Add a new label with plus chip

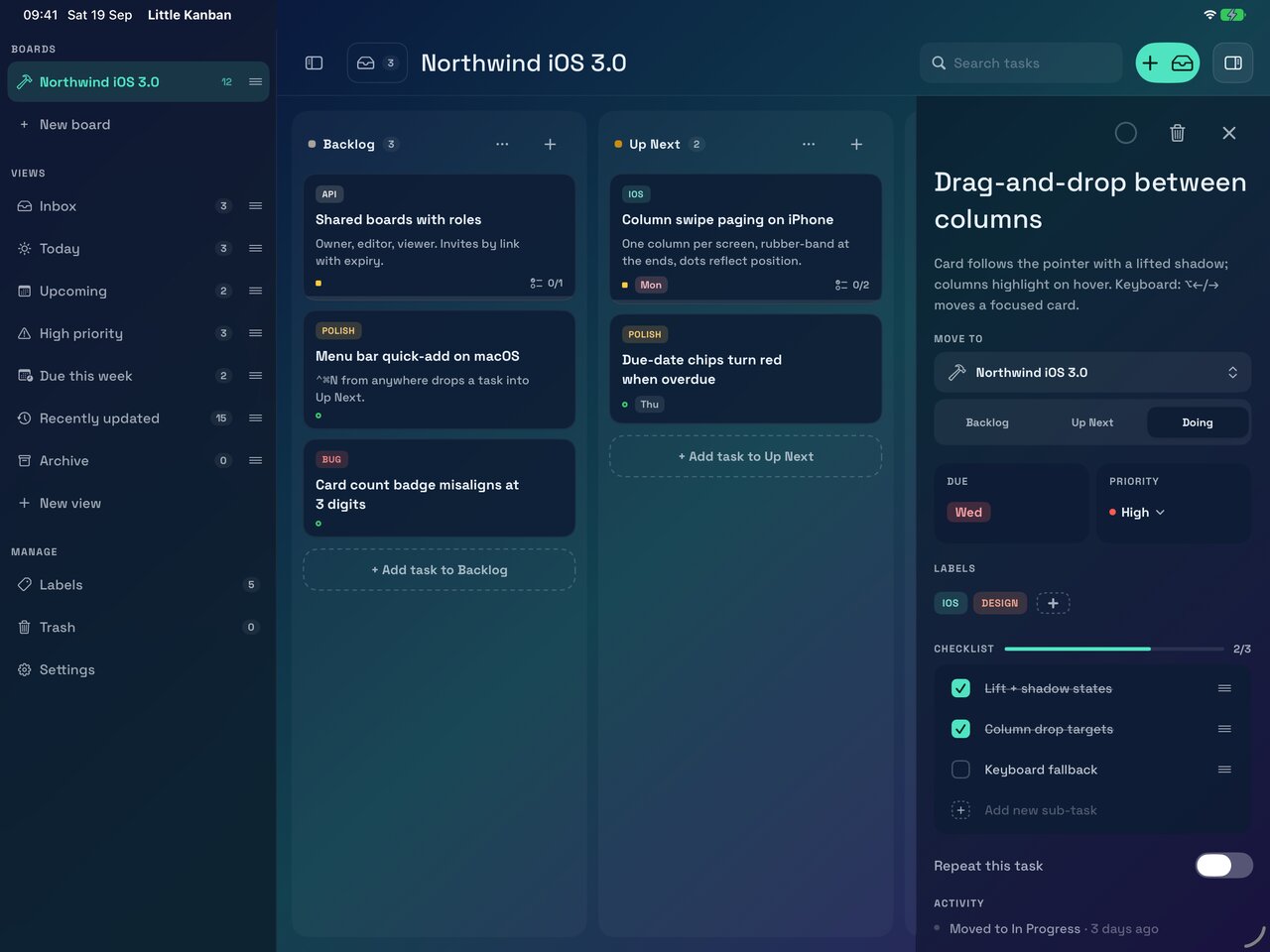pos(1053,603)
